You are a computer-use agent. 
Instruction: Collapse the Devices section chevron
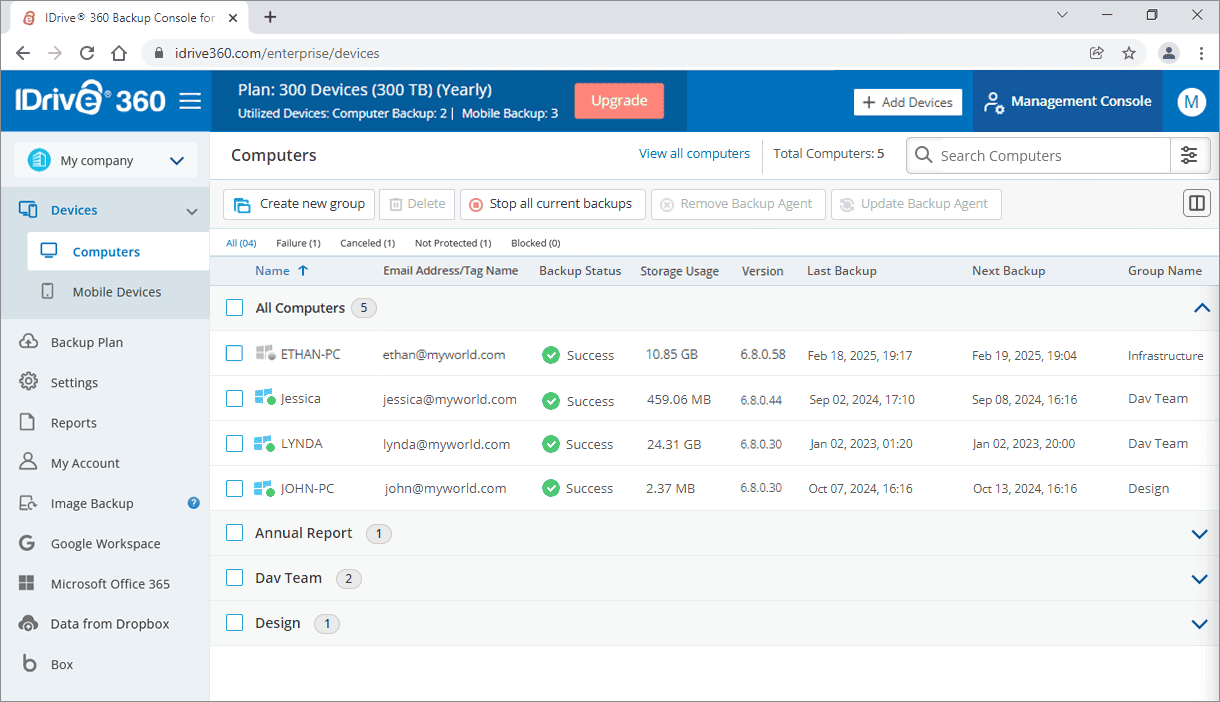coord(192,211)
